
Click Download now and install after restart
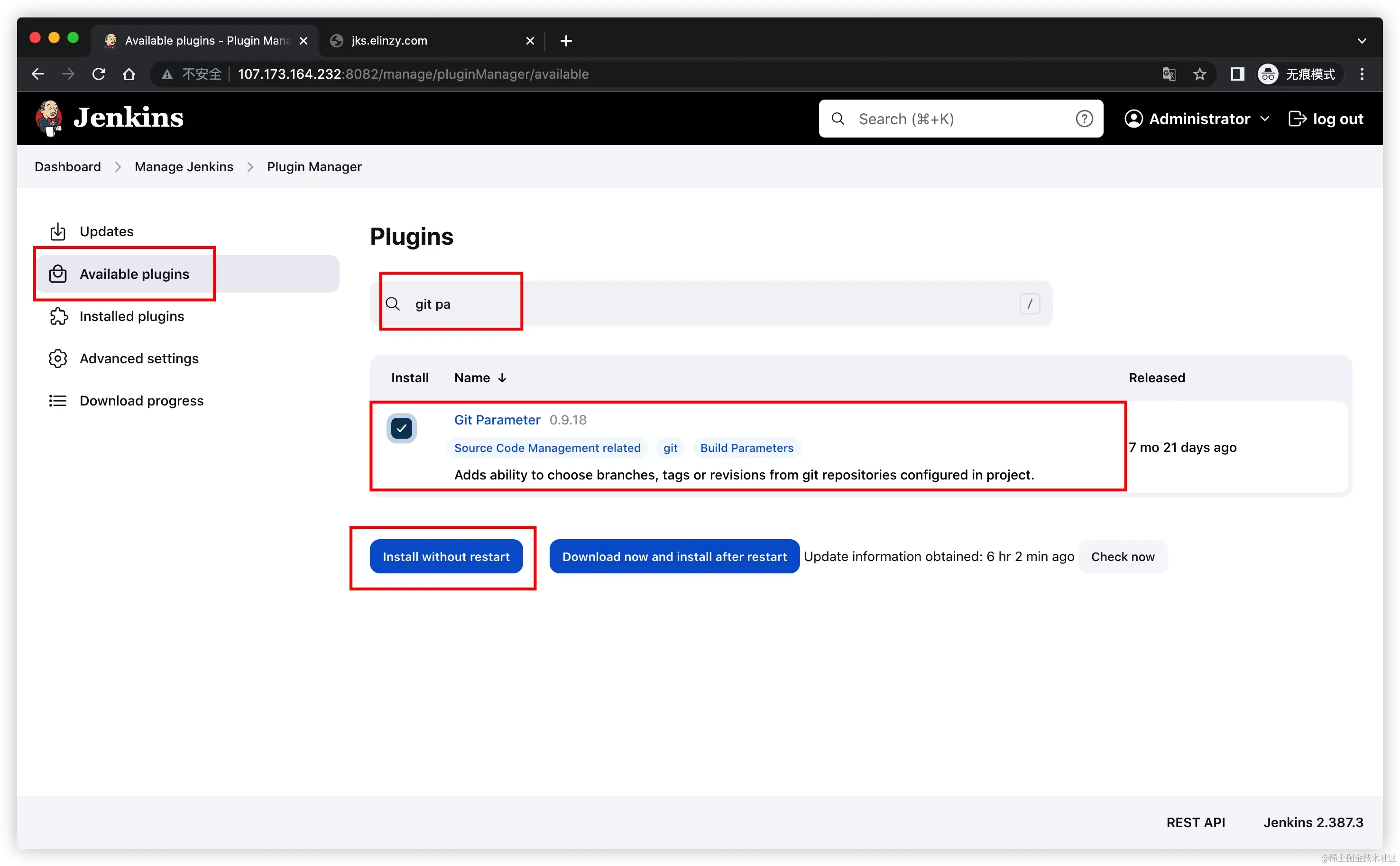pos(674,557)
